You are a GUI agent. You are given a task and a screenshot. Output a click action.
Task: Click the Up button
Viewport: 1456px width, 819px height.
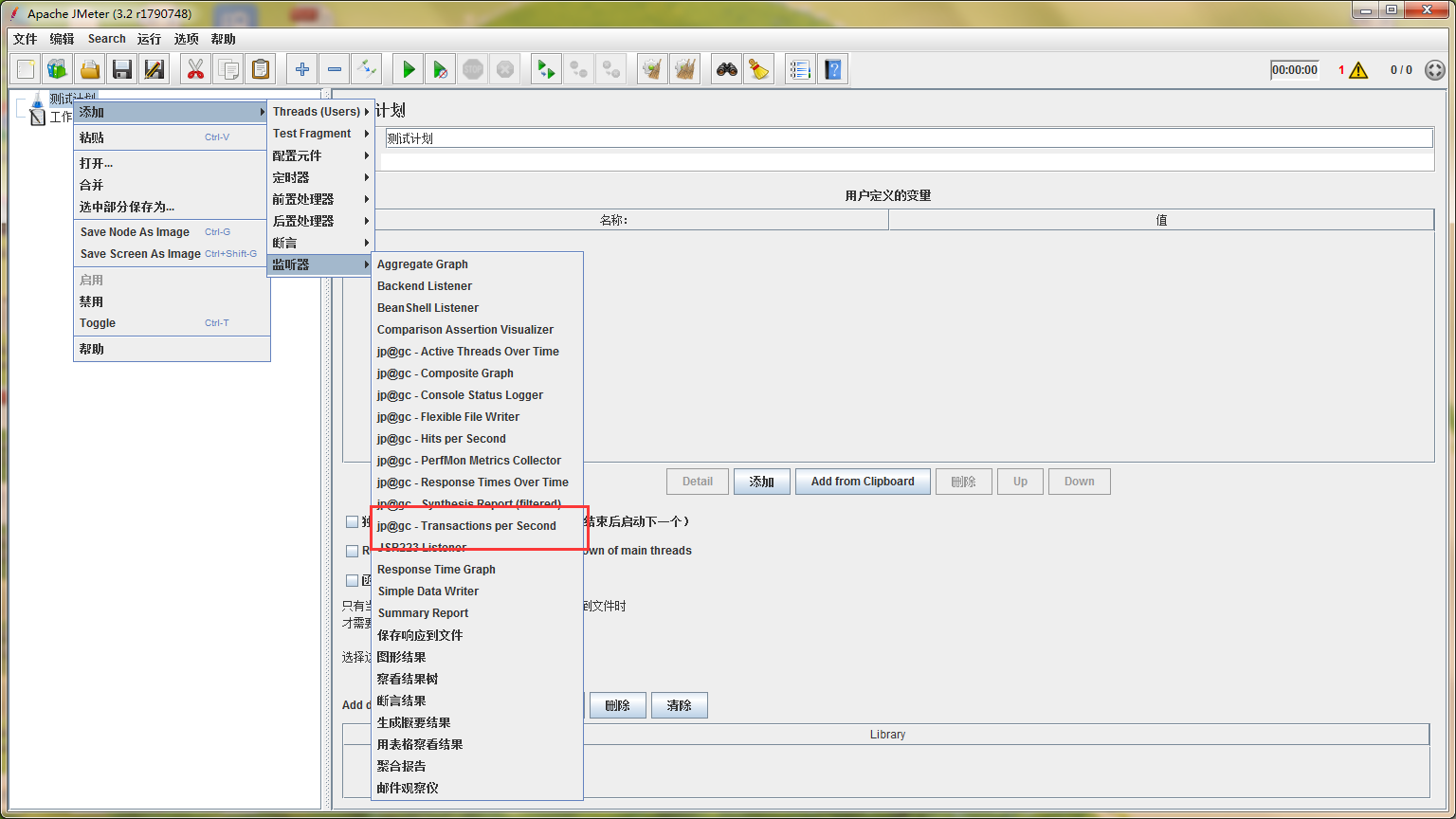pos(1020,482)
